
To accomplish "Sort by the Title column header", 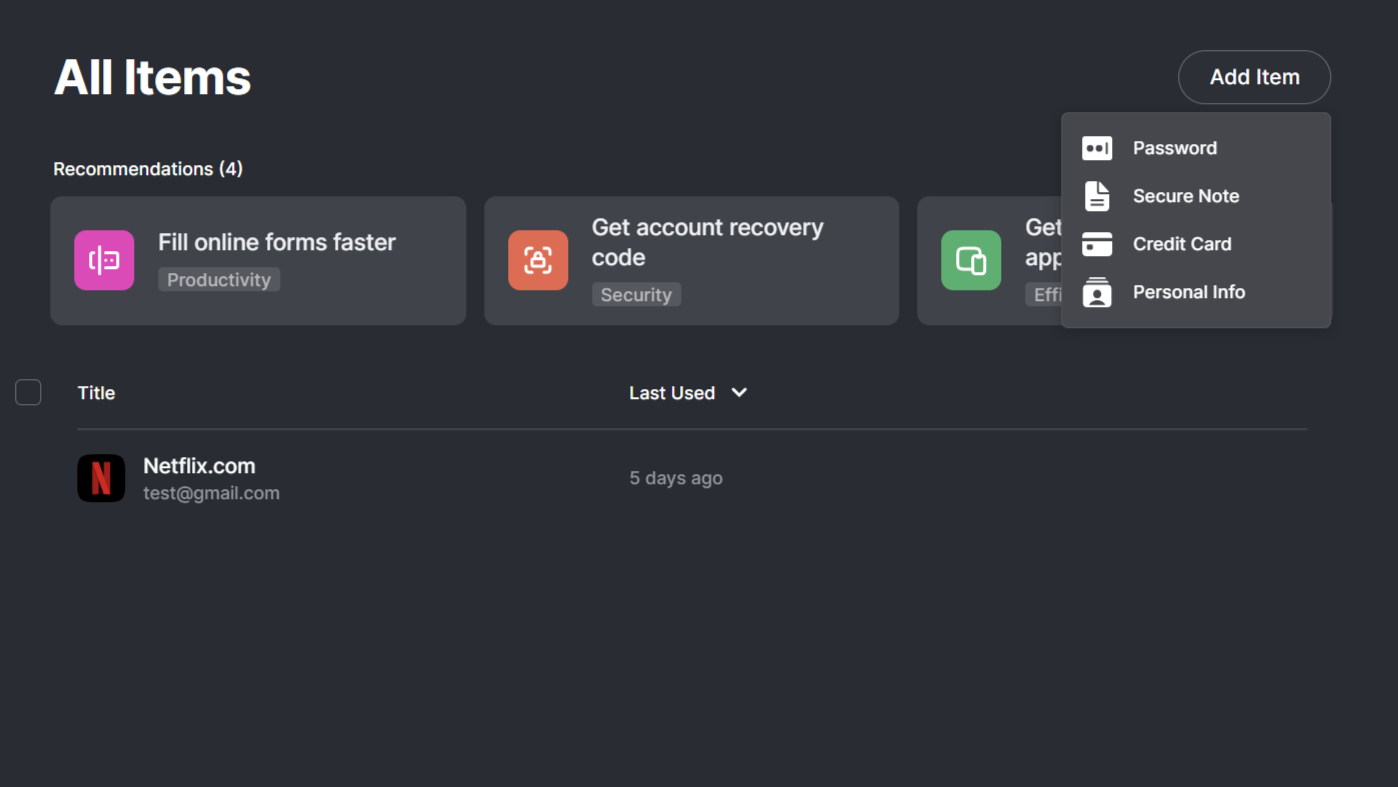I will pos(96,393).
